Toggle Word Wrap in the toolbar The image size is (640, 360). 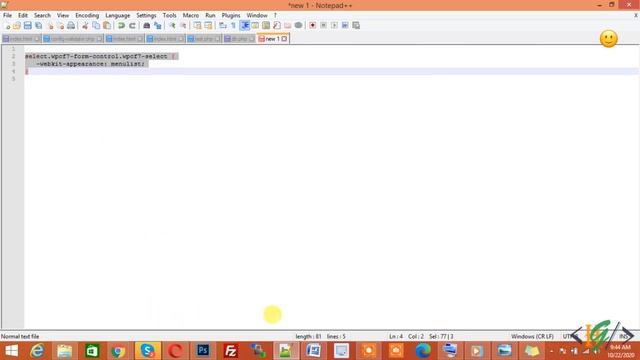(222, 26)
